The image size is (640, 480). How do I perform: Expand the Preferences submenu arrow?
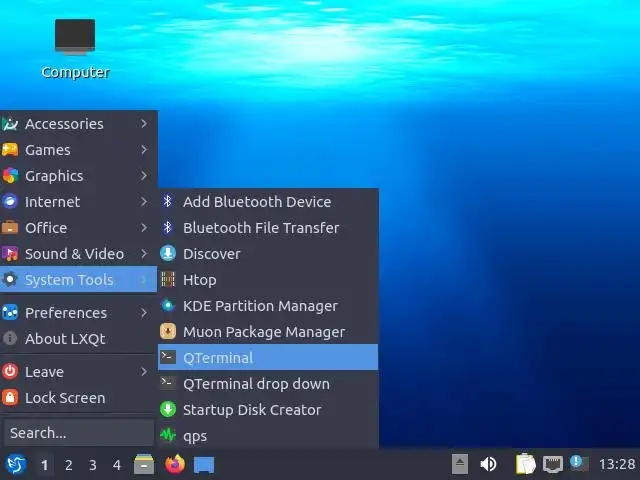pyautogui.click(x=144, y=313)
